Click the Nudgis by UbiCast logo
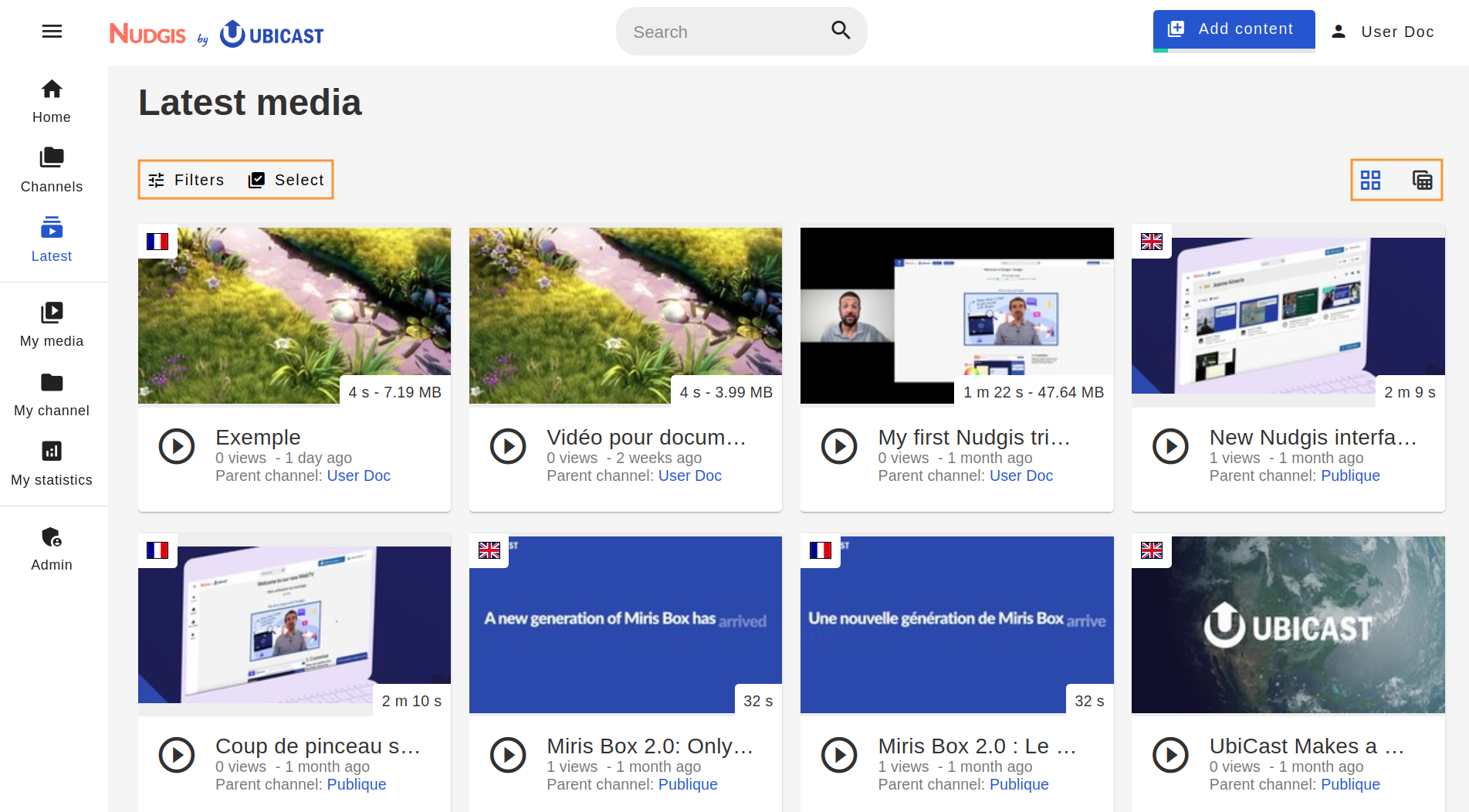This screenshot has width=1469, height=812. click(216, 34)
